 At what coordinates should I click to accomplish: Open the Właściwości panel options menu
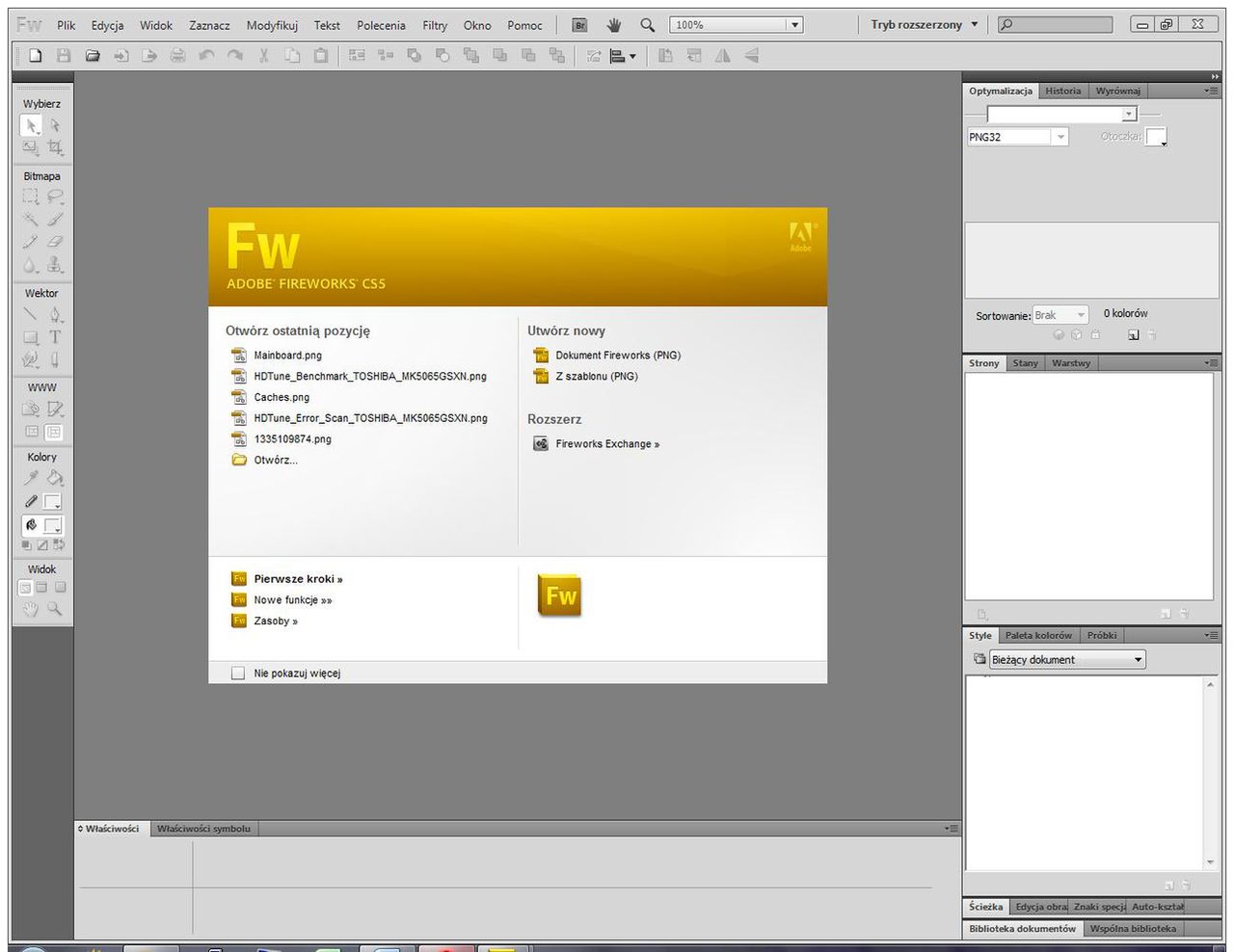pyautogui.click(x=952, y=829)
